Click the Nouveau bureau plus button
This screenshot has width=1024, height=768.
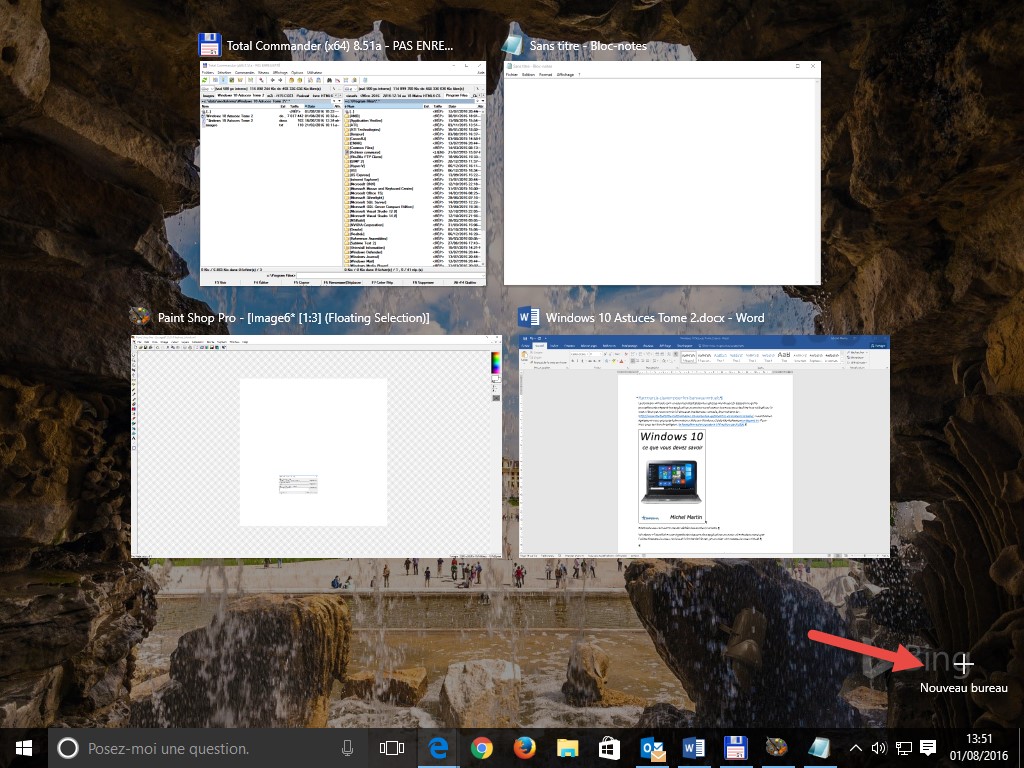(x=963, y=663)
